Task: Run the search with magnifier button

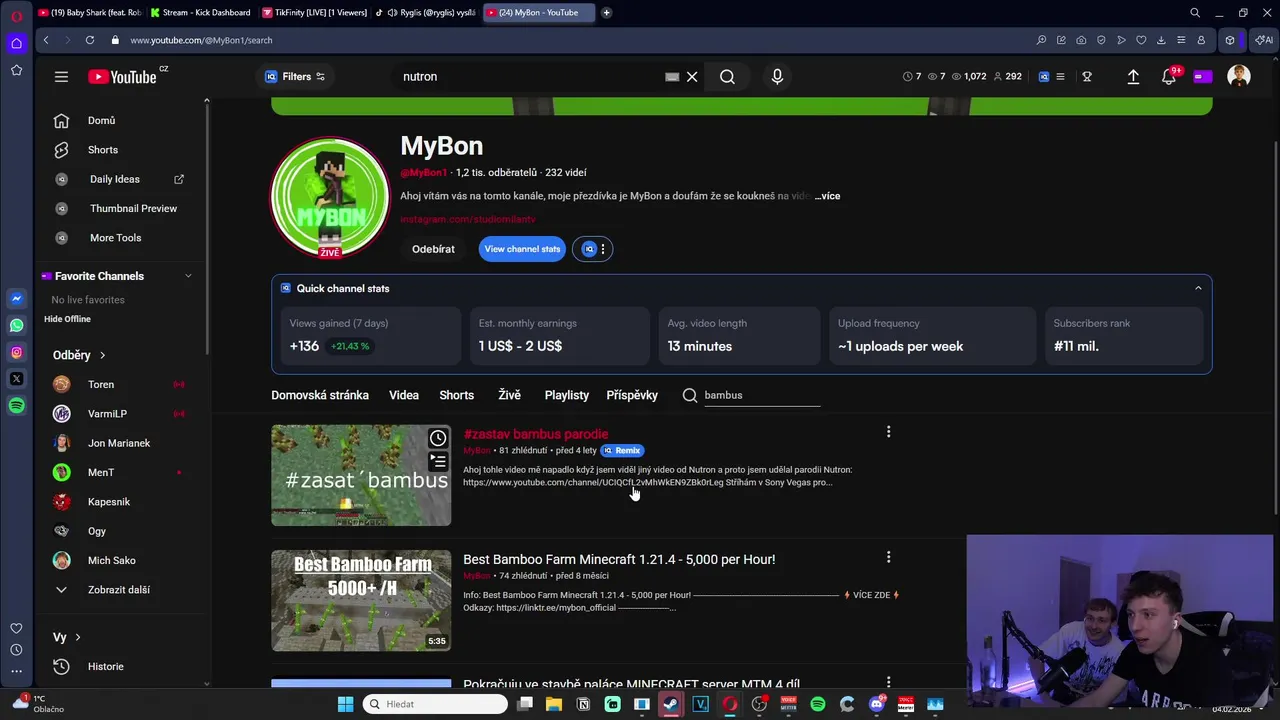Action: coord(727,77)
